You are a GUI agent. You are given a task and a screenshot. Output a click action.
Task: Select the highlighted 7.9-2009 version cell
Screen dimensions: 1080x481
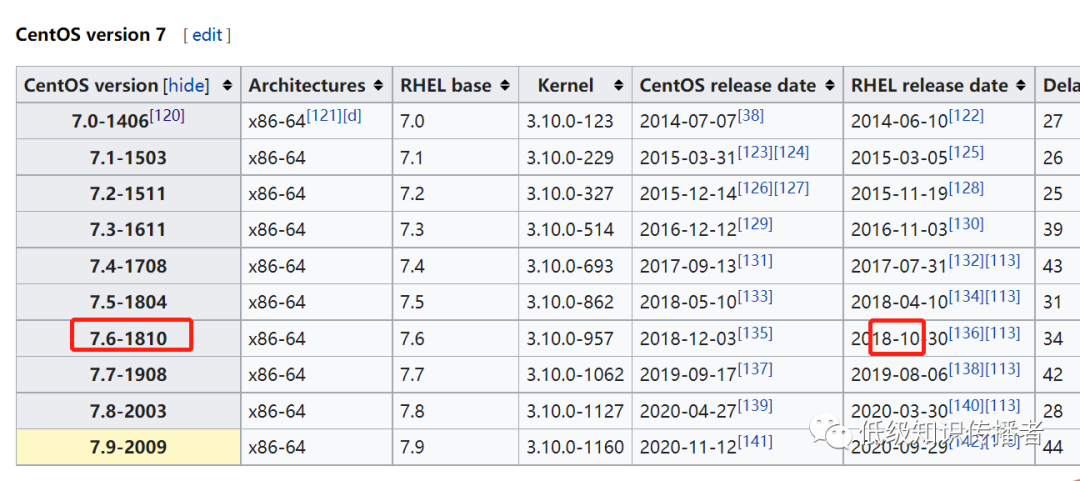point(128,447)
